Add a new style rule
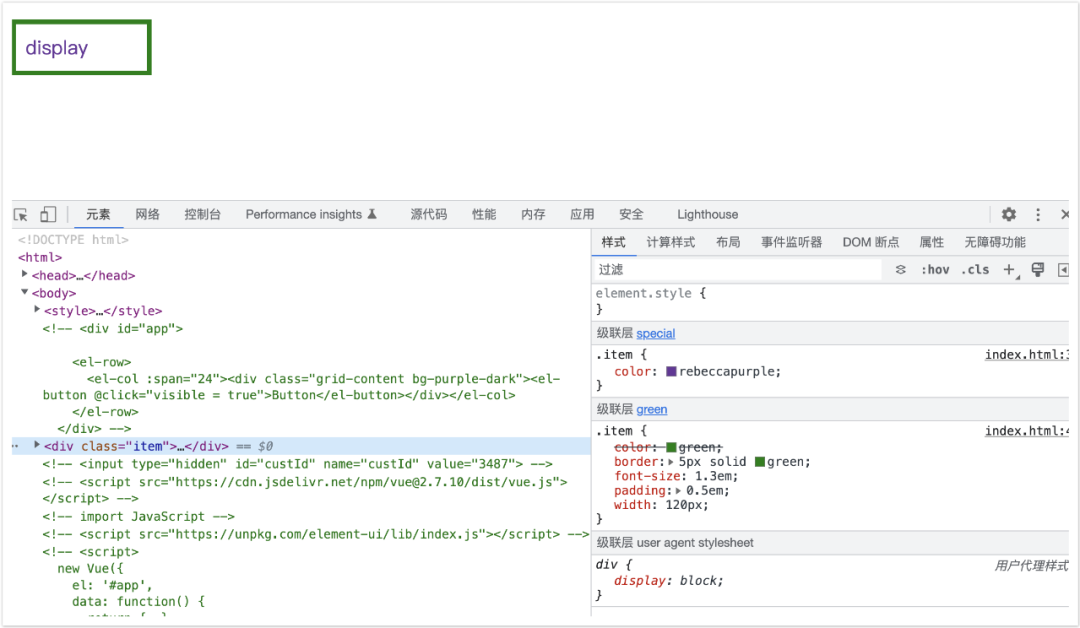Image resolution: width=1080 pixels, height=628 pixels. [1009, 270]
